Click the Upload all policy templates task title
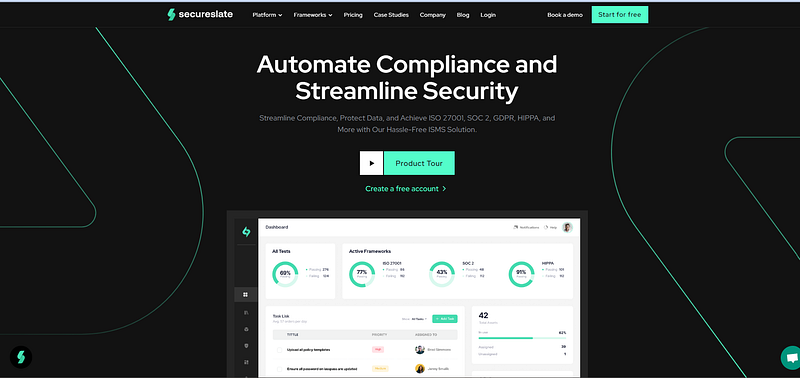800x378 pixels. (309, 350)
